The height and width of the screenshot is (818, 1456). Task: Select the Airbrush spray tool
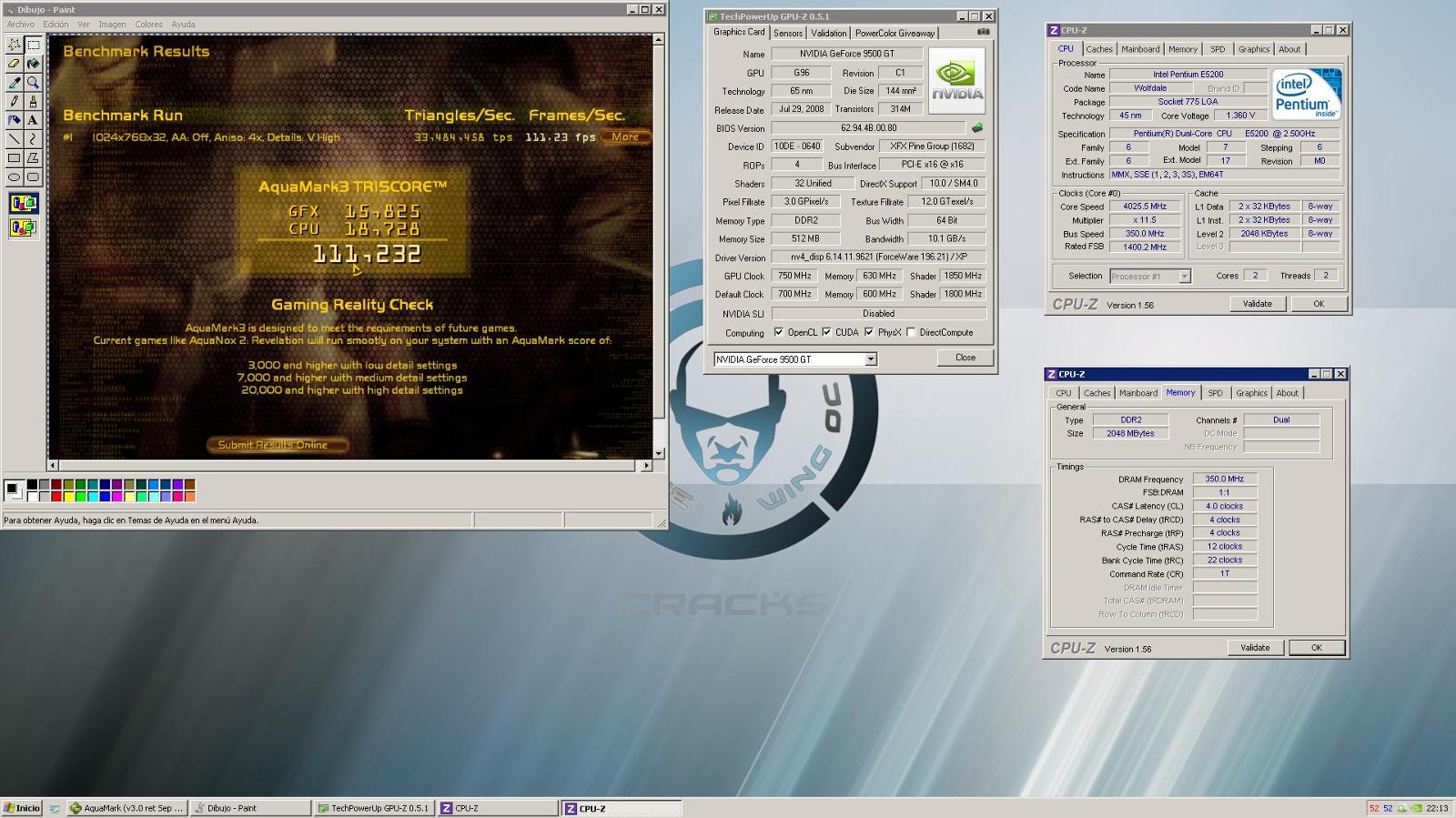click(14, 120)
